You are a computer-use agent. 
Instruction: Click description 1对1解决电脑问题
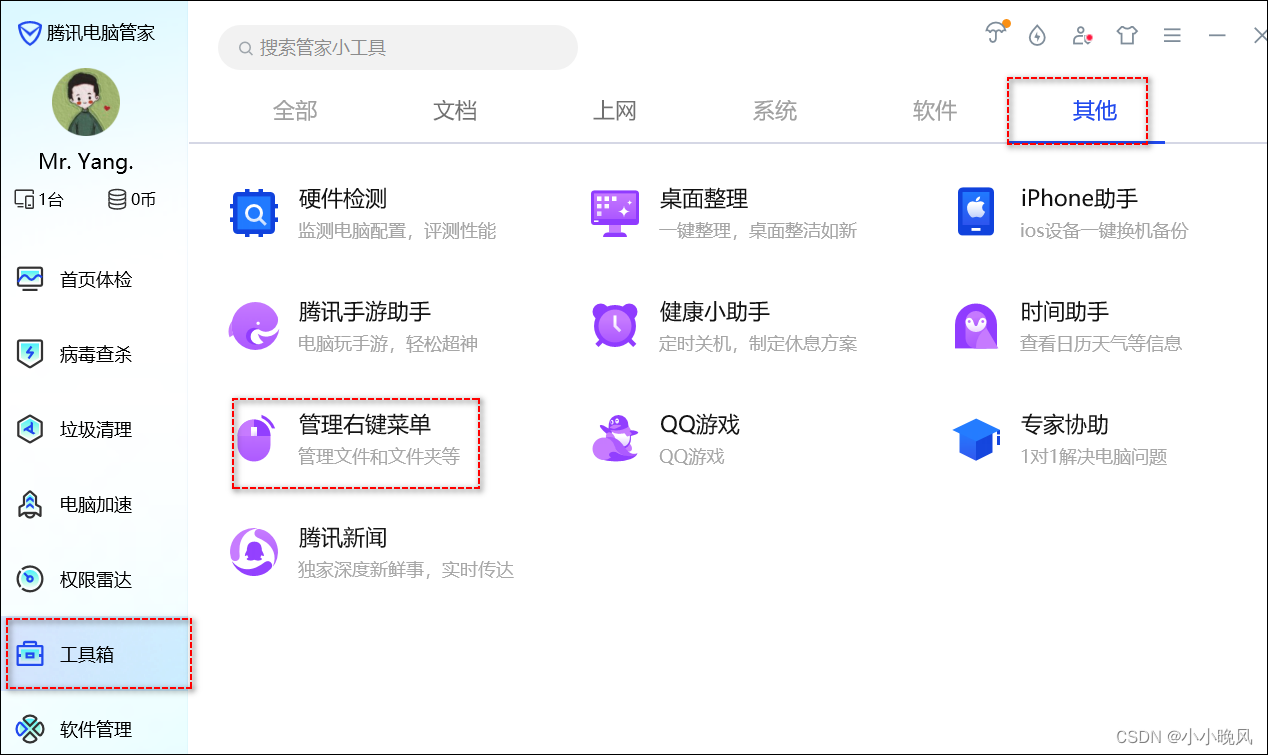[x=1094, y=457]
